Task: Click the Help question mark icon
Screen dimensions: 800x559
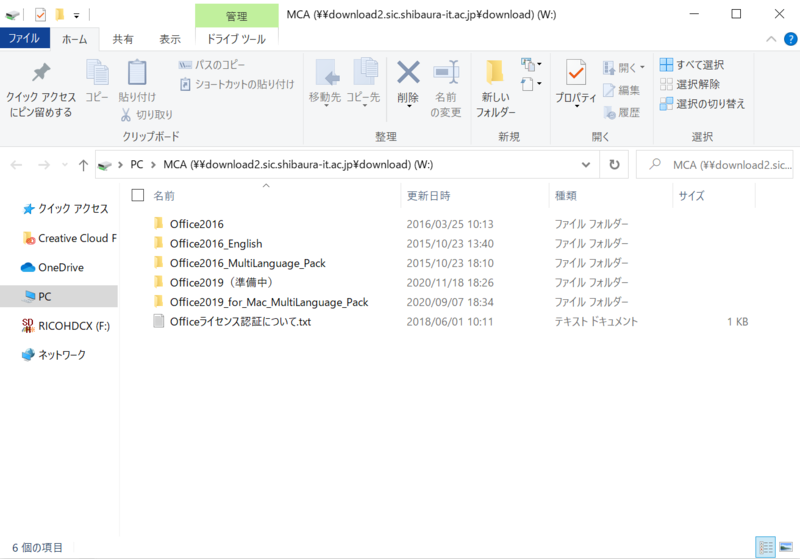Action: coord(790,39)
